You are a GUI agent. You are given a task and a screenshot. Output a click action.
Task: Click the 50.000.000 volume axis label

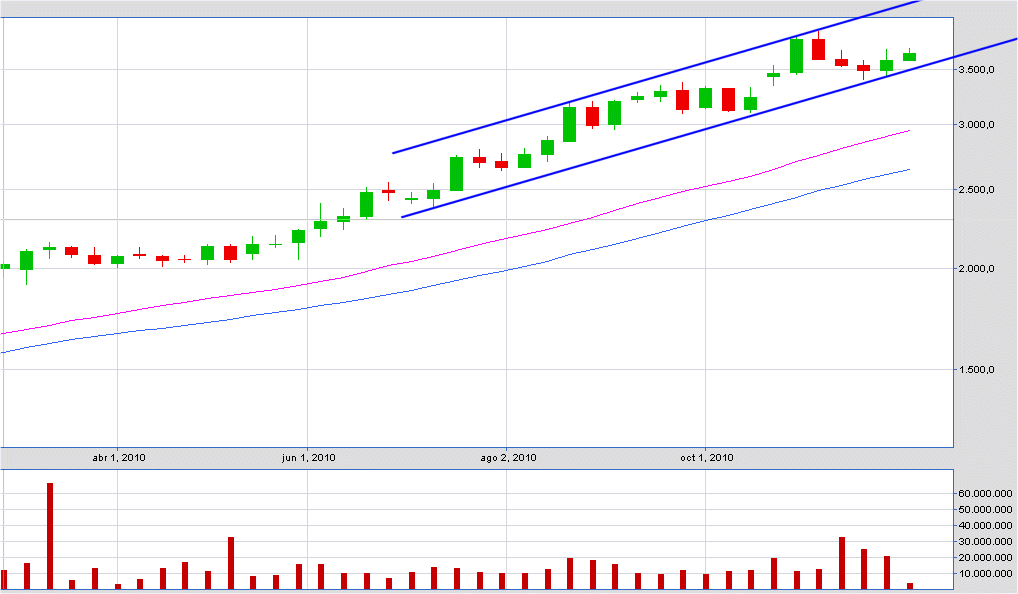tap(985, 510)
